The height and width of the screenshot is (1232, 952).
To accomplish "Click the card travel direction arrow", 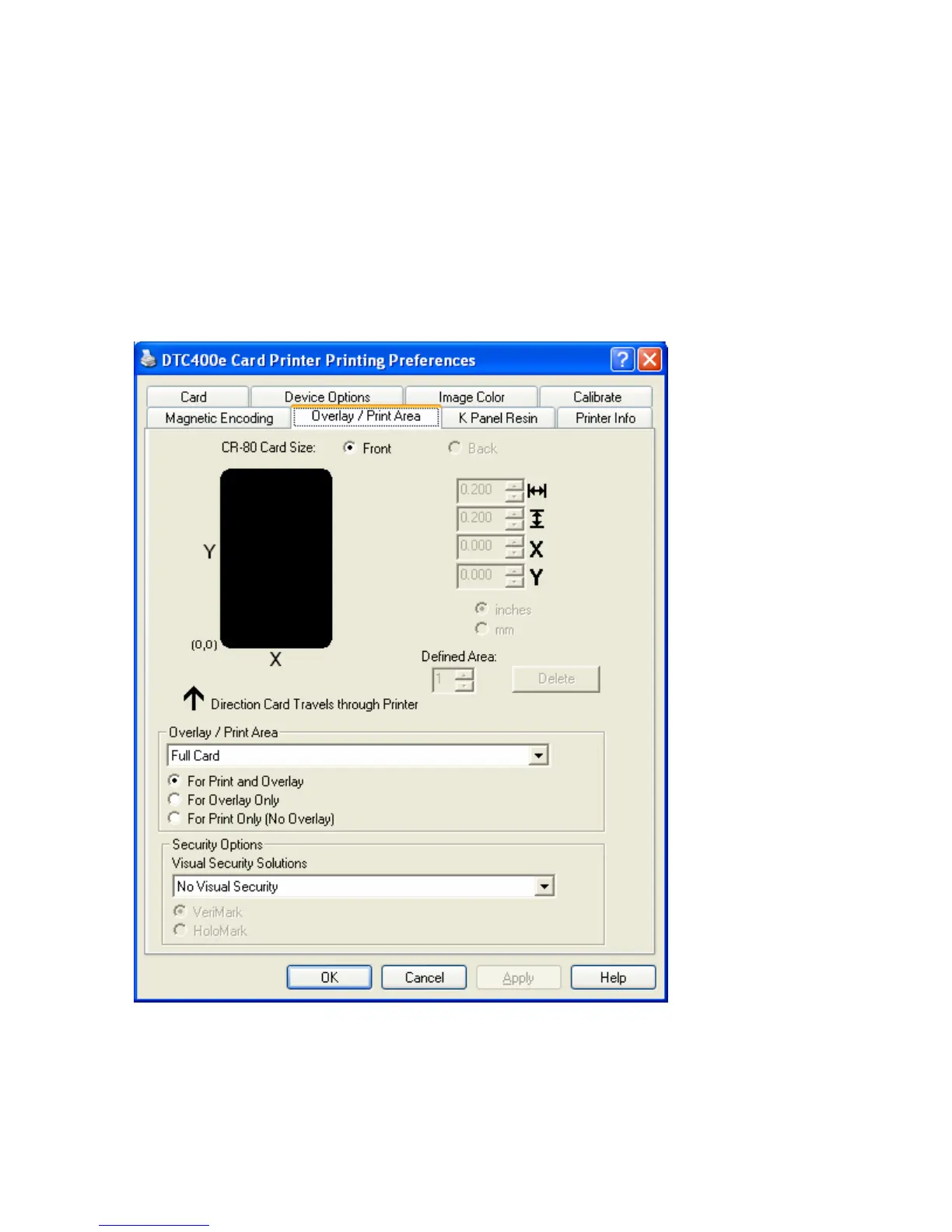I will pos(194,698).
